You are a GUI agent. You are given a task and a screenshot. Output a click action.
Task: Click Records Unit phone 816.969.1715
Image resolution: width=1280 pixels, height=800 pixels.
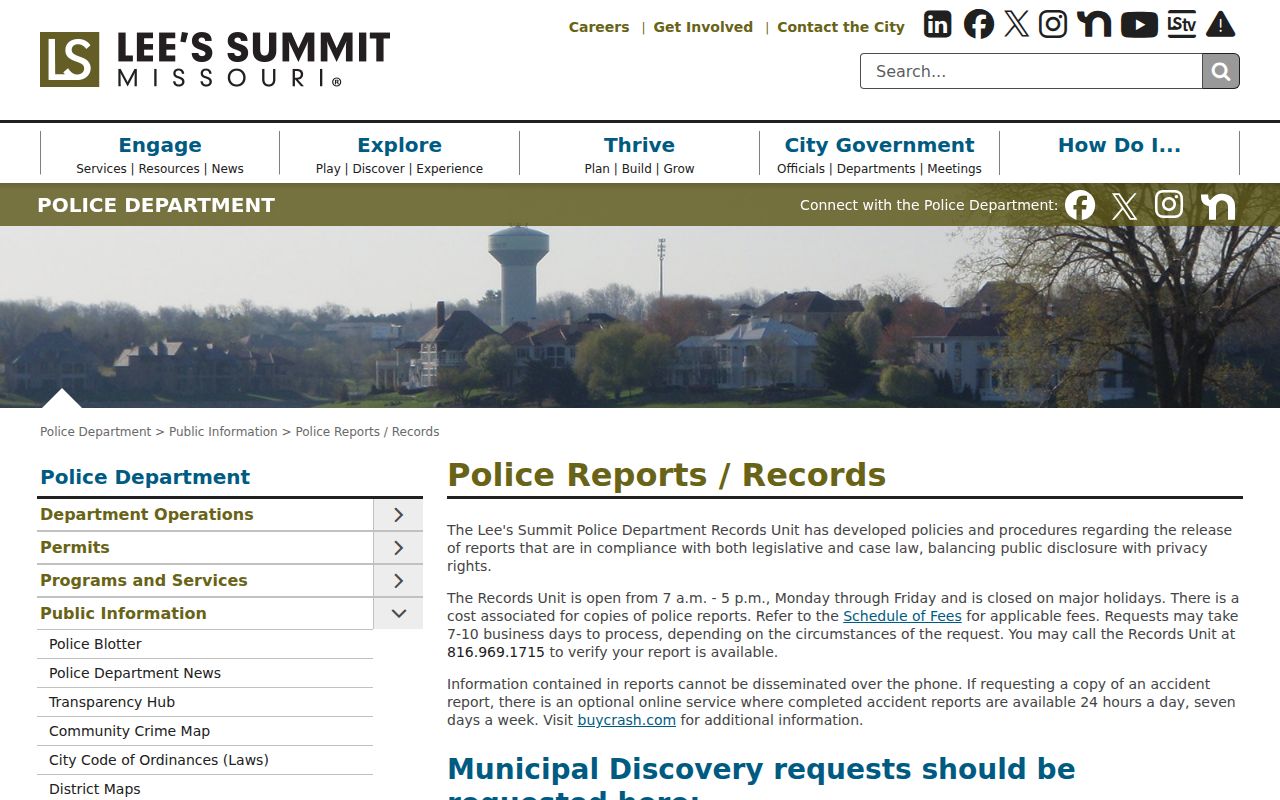[x=496, y=652]
